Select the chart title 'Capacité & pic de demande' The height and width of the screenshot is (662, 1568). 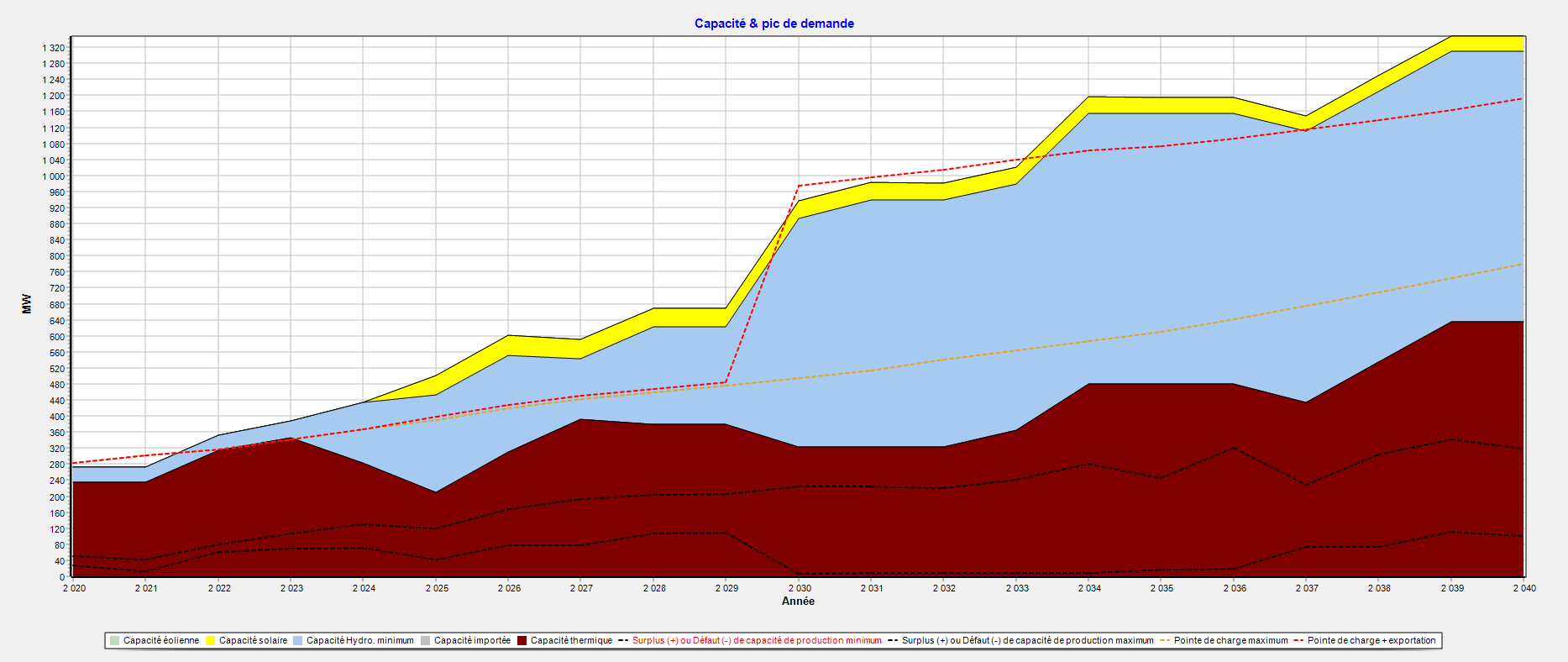click(774, 24)
